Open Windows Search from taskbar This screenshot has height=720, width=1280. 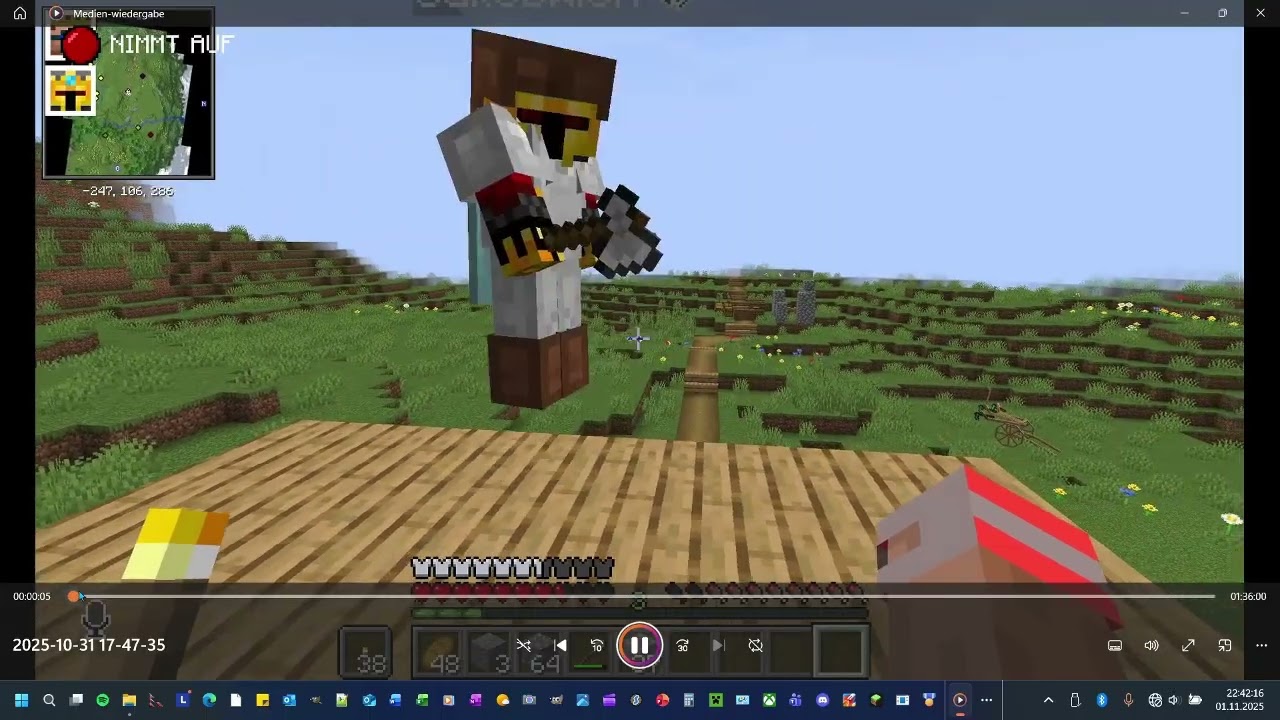point(49,700)
